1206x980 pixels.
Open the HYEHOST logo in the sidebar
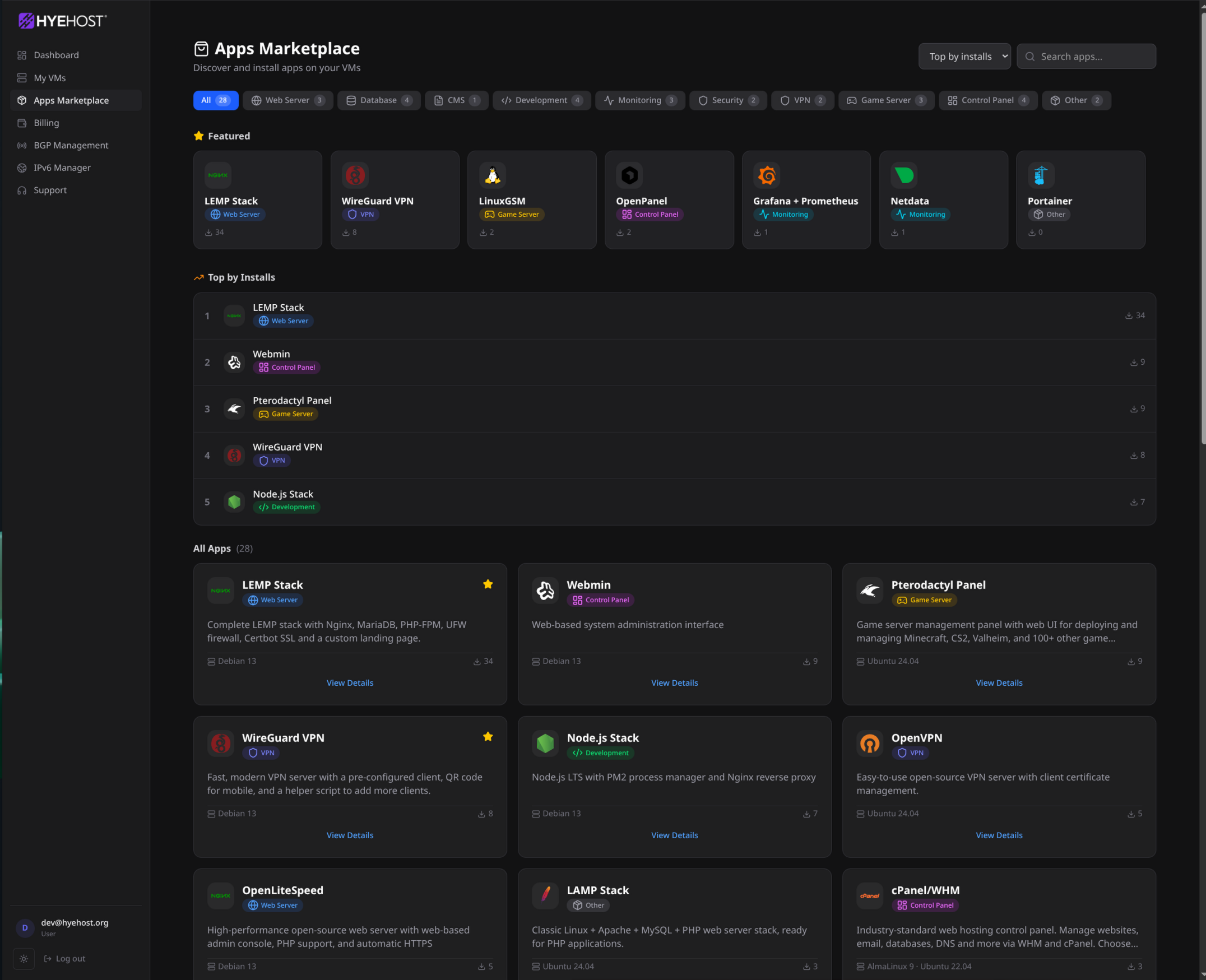tap(62, 21)
